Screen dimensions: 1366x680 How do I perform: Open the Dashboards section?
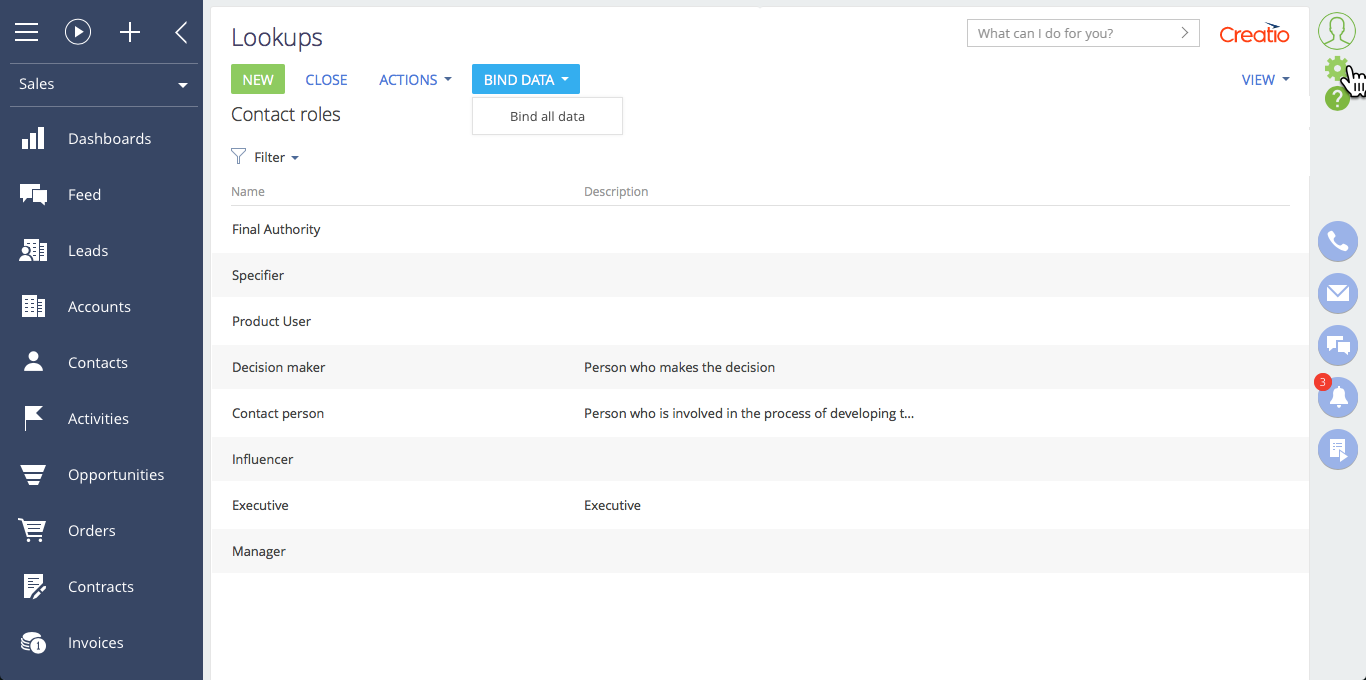[x=109, y=138]
